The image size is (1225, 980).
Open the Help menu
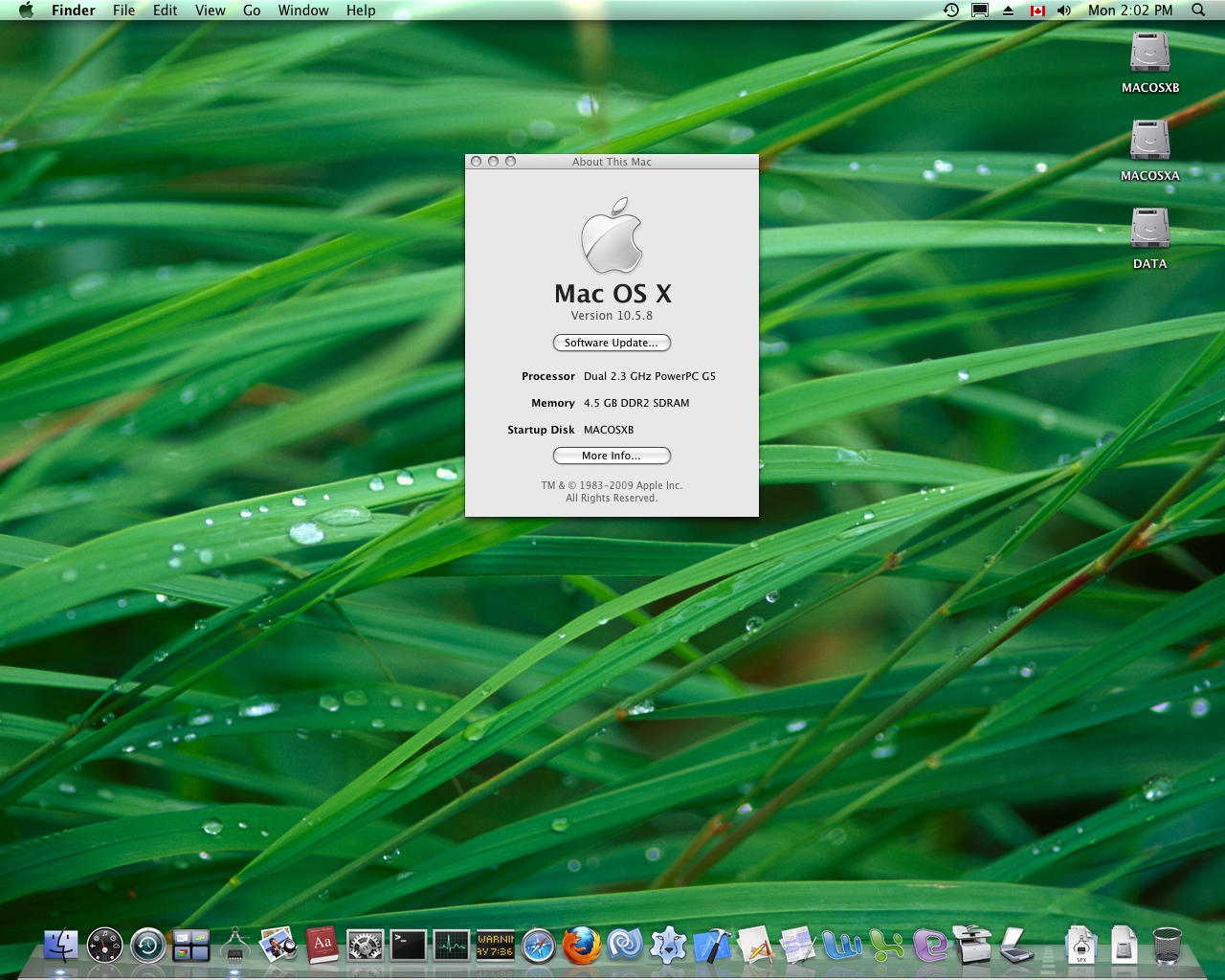[x=361, y=11]
